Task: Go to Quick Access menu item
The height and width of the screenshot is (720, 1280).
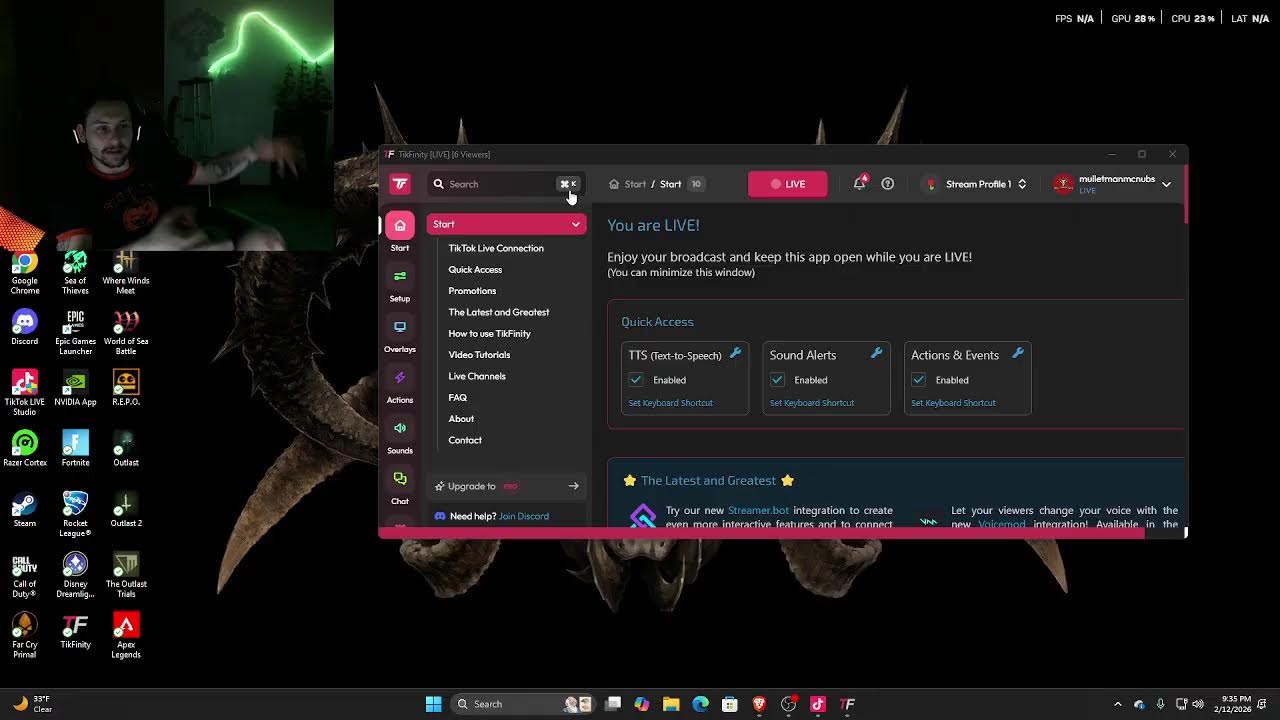Action: coord(475,270)
